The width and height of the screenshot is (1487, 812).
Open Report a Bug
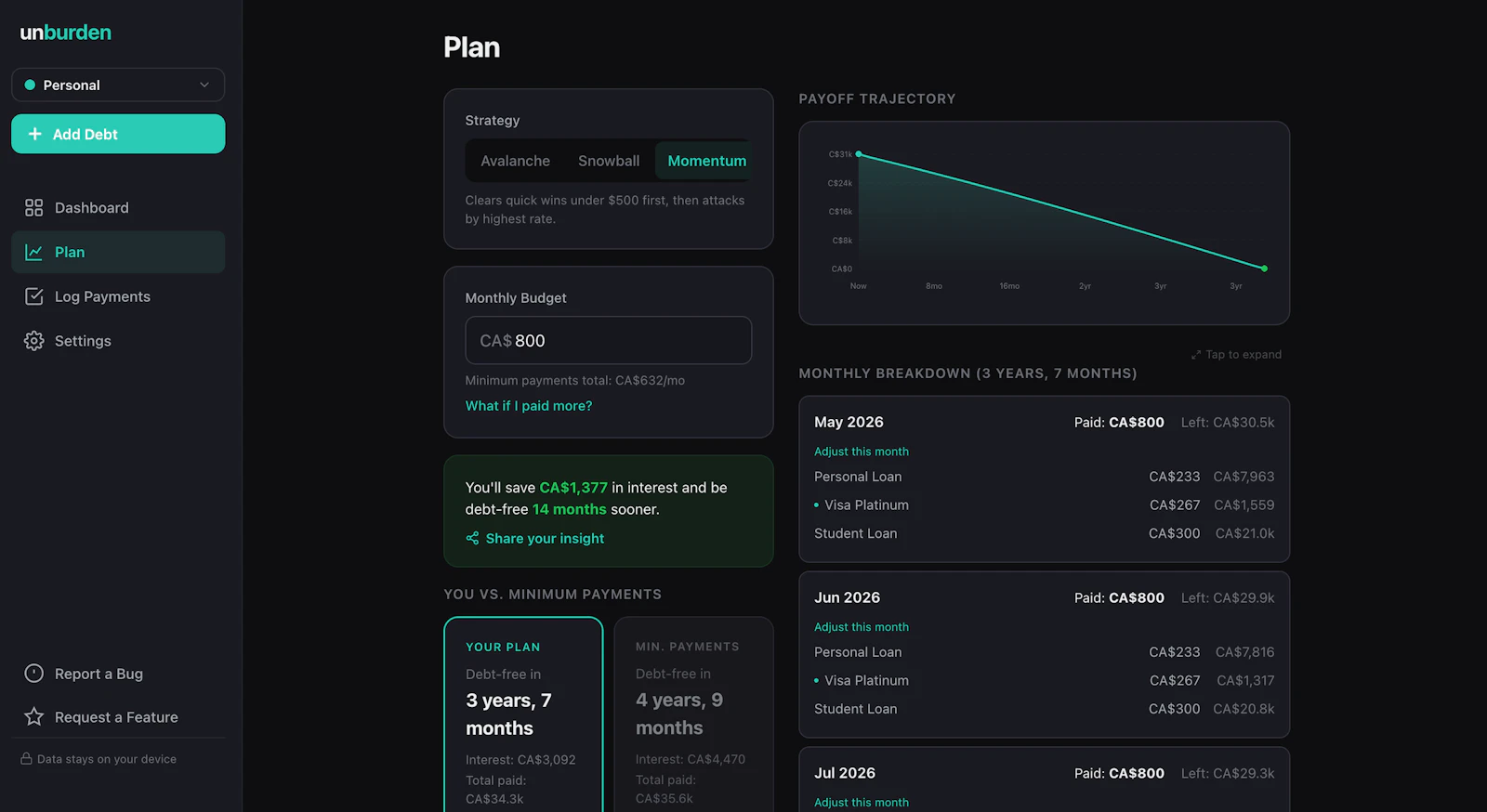click(x=118, y=674)
